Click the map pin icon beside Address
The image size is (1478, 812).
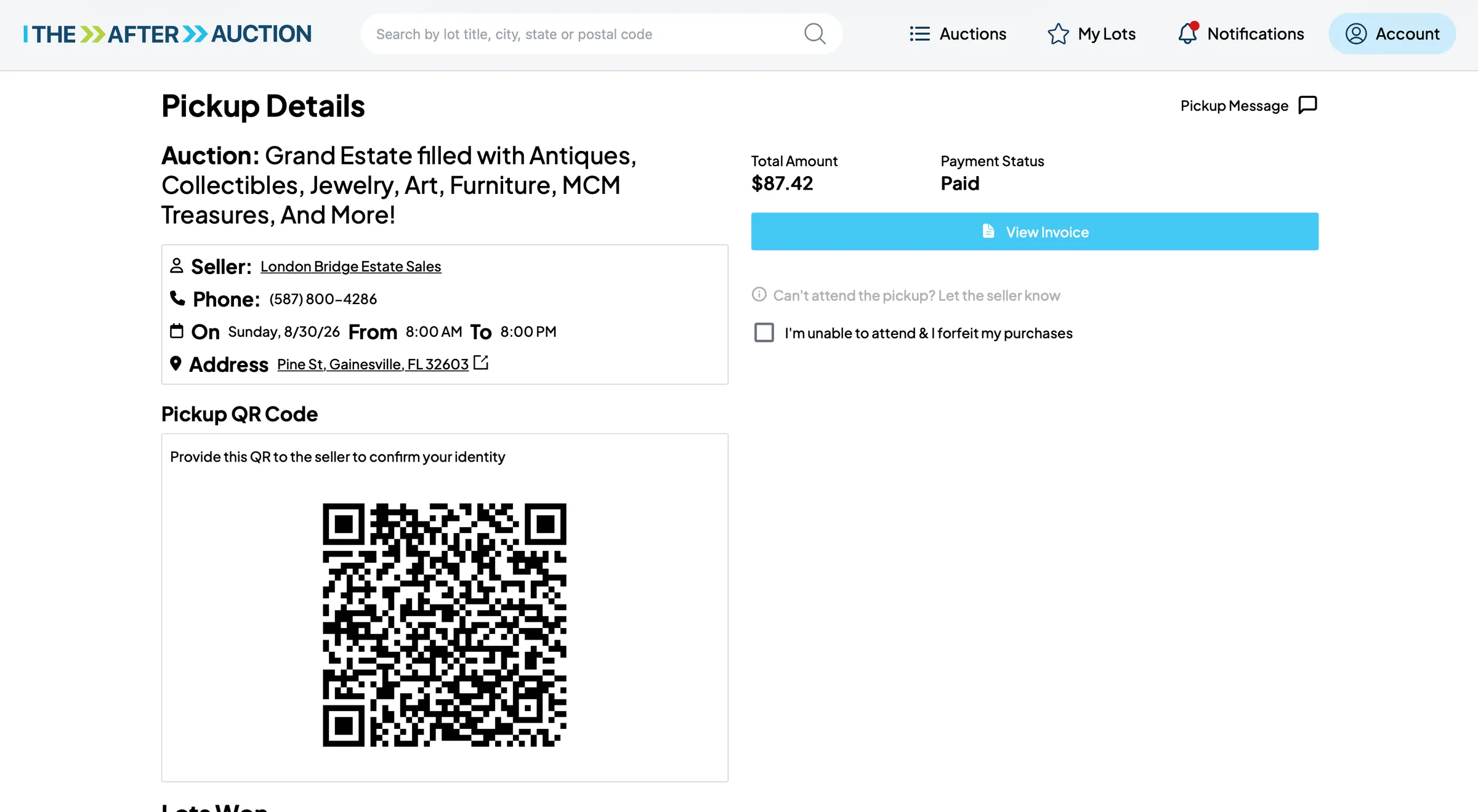pos(176,364)
